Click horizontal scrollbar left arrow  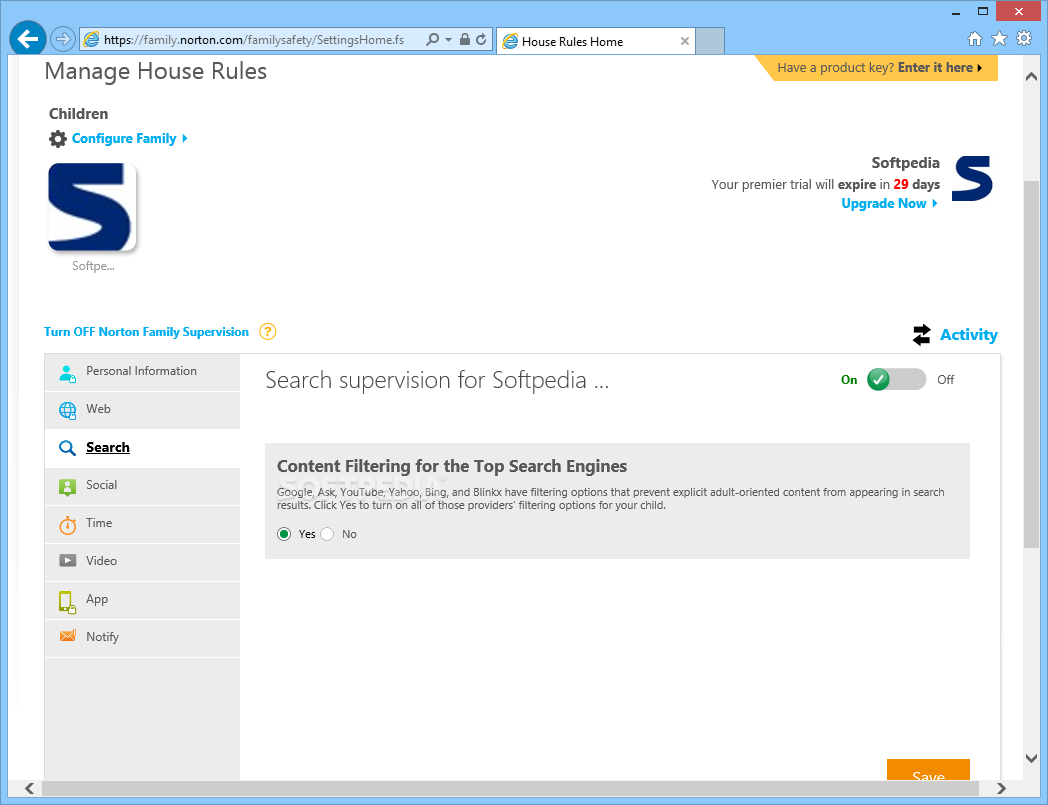(30, 788)
